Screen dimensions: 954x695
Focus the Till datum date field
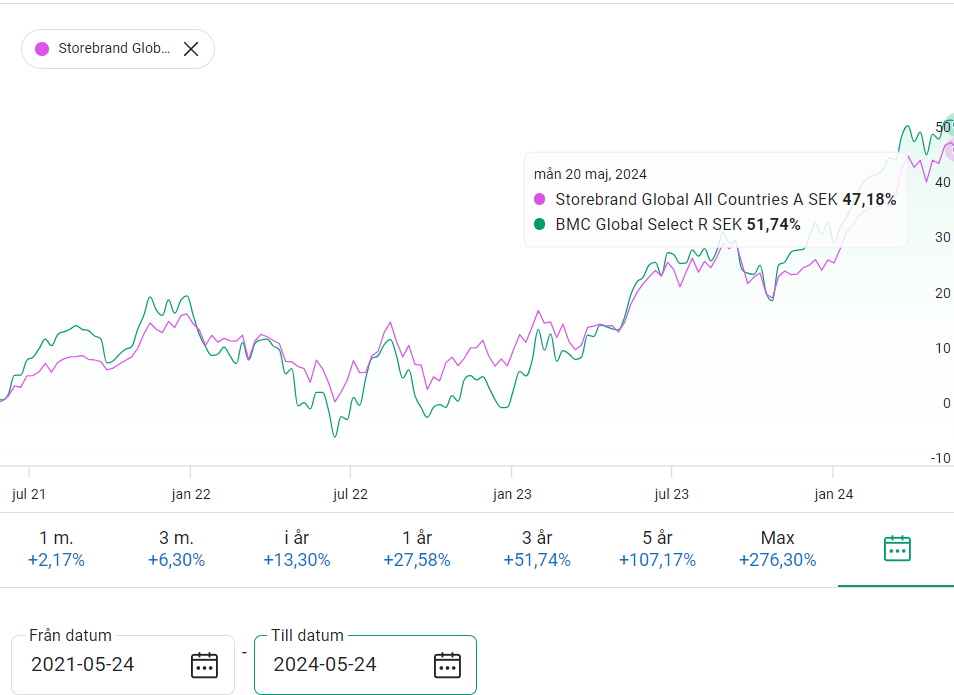coord(342,665)
